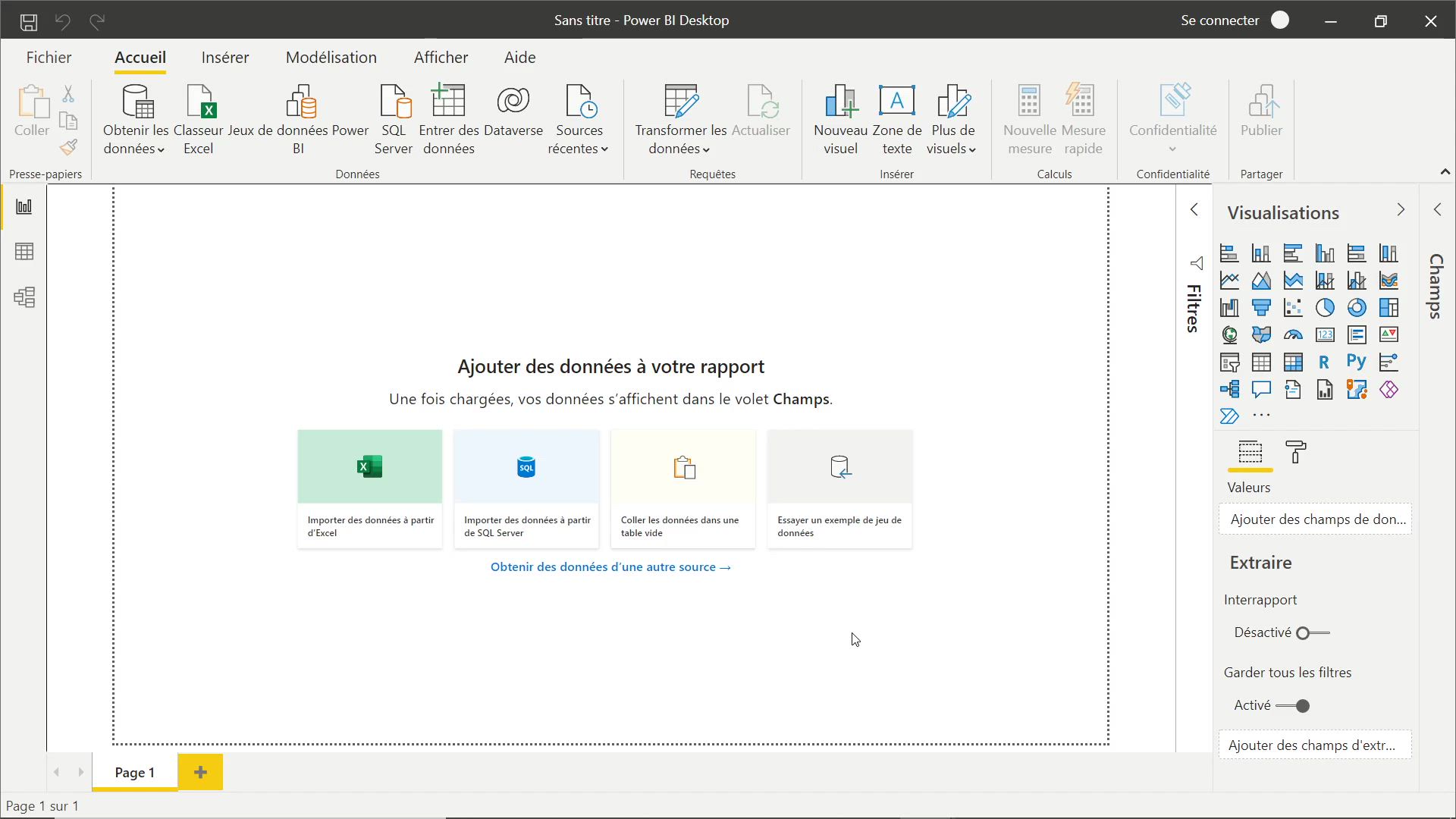Viewport: 1456px width, 819px height.
Task: Open Classeur Excel data source
Action: pos(199,120)
